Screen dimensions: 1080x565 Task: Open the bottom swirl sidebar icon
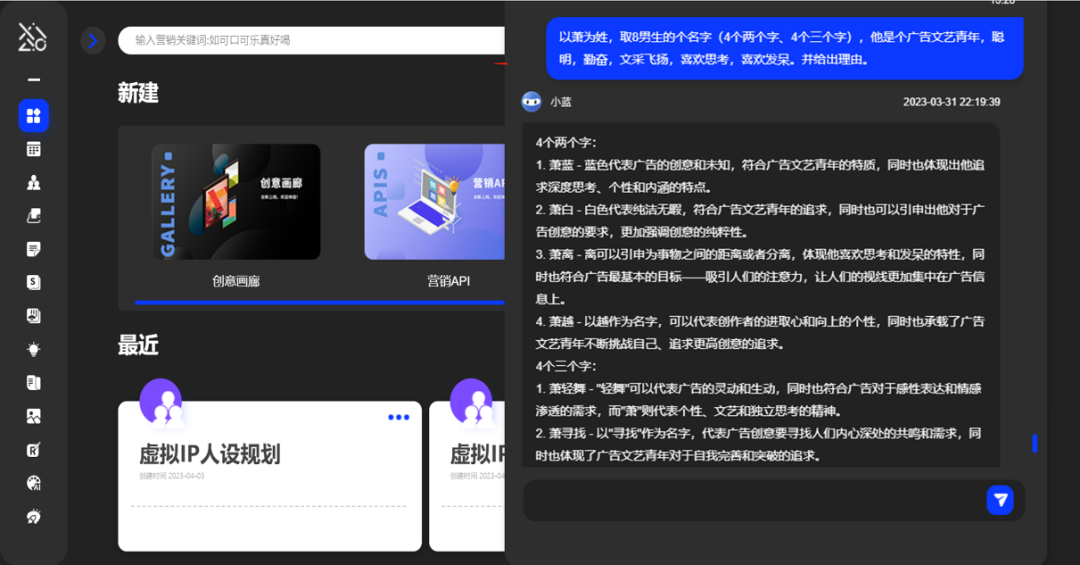(34, 516)
